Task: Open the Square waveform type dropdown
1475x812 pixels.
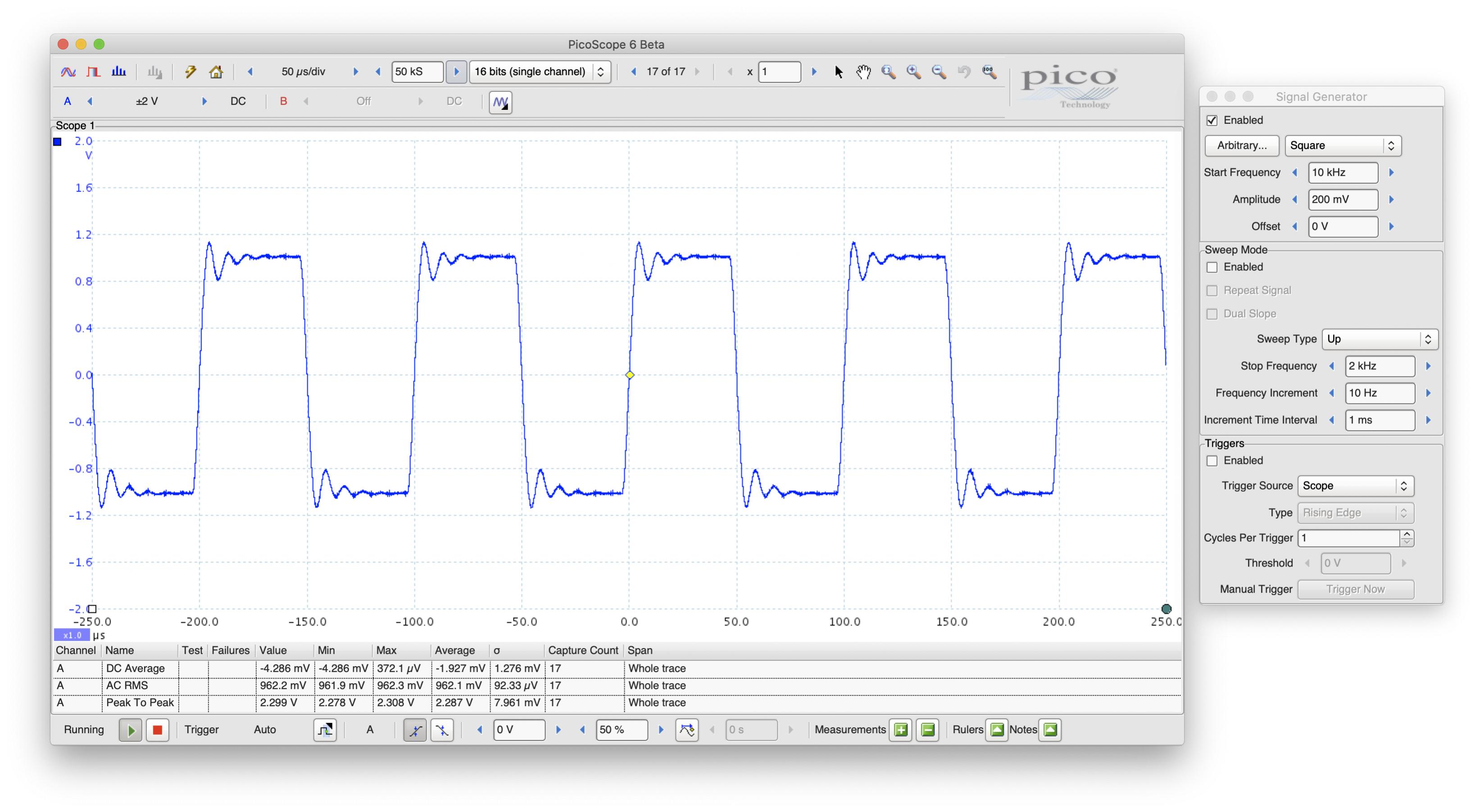Action: tap(1343, 145)
